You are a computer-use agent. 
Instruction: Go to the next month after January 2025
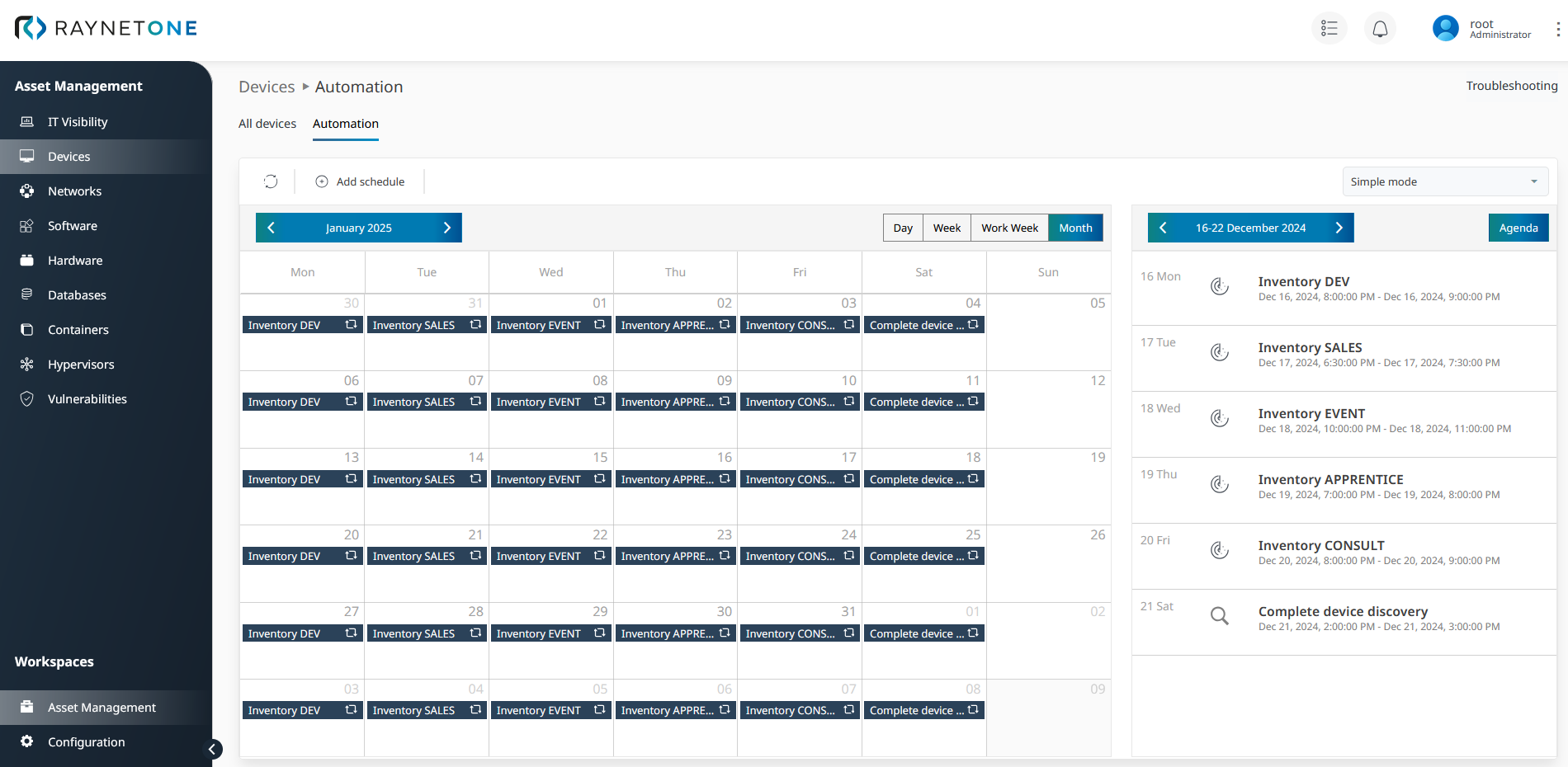coord(447,228)
